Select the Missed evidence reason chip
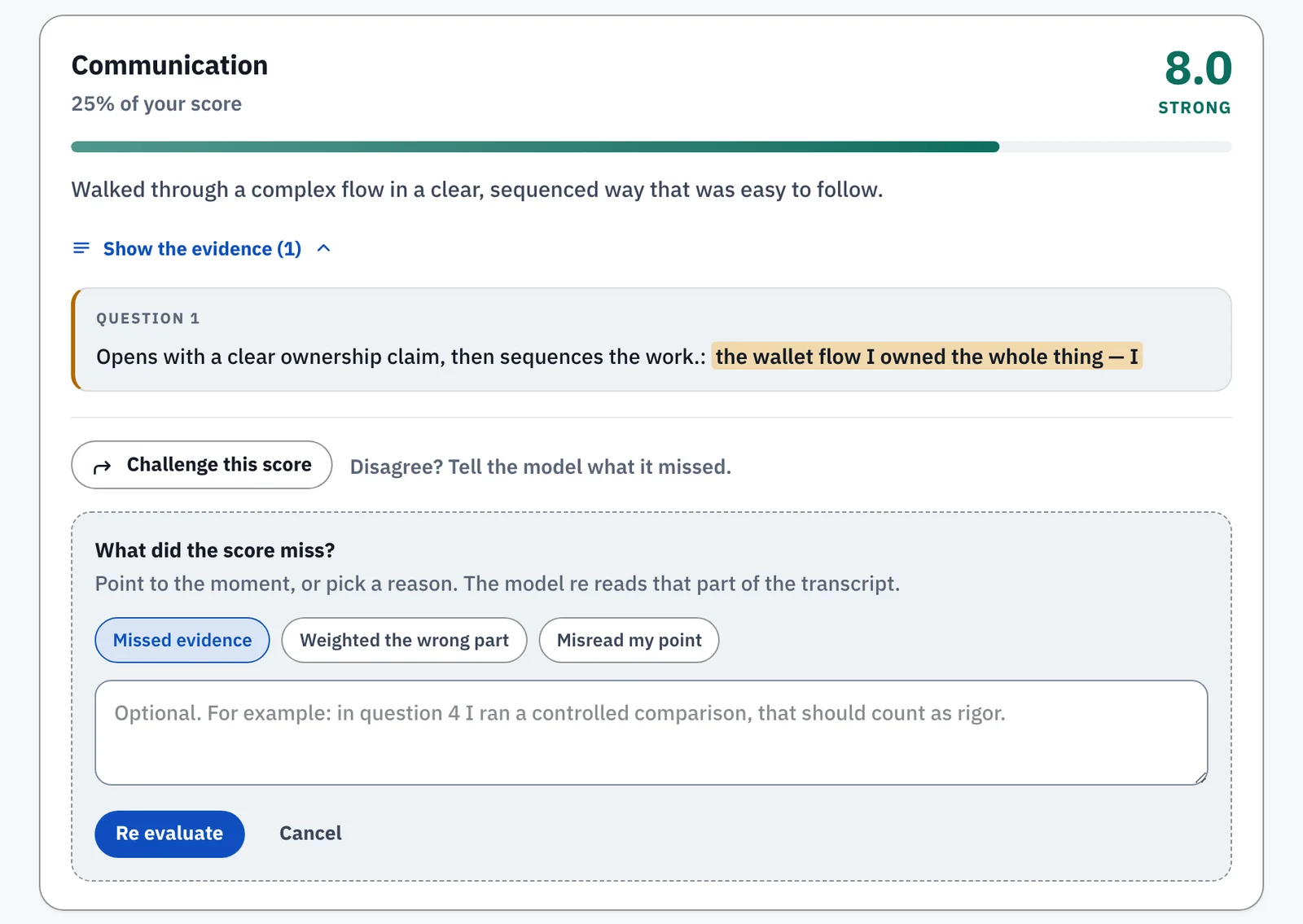The height and width of the screenshot is (924, 1303). [182, 640]
